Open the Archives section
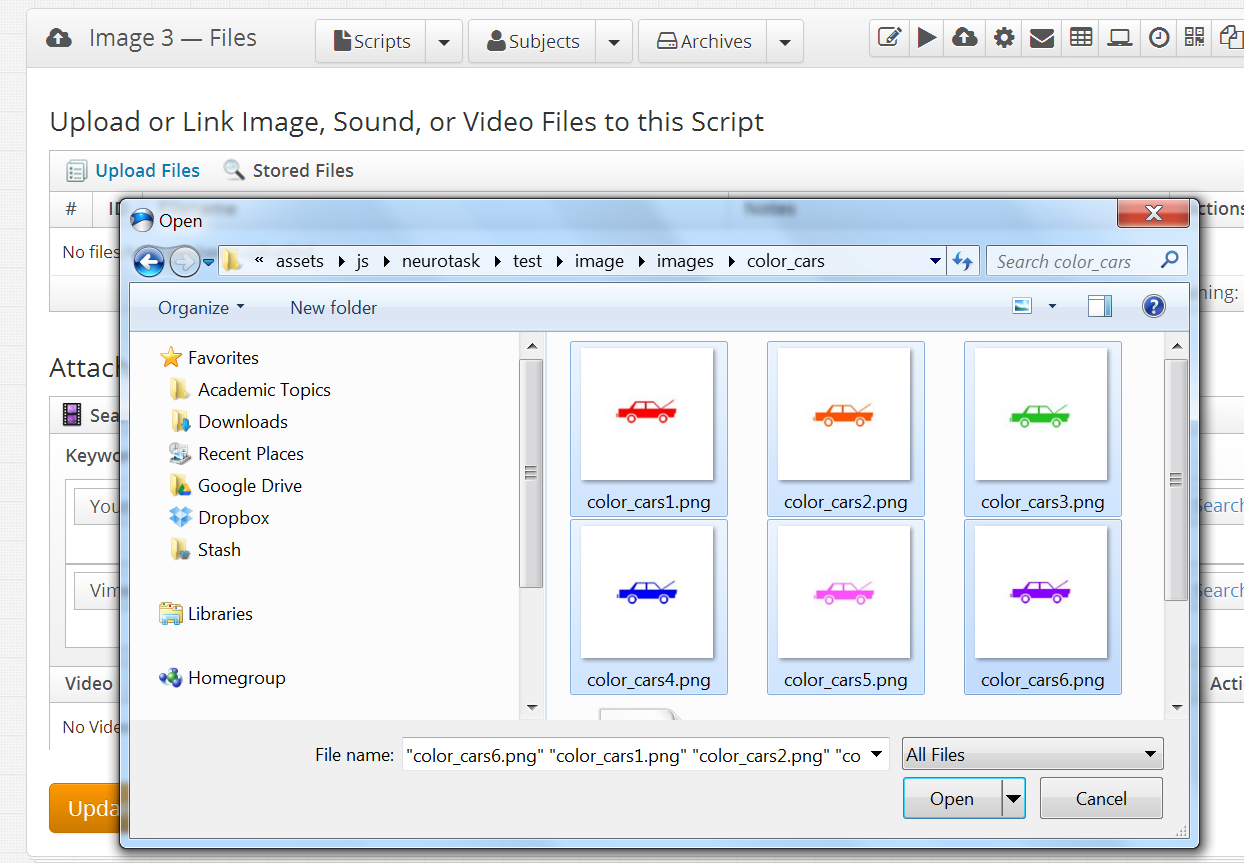 pos(702,41)
